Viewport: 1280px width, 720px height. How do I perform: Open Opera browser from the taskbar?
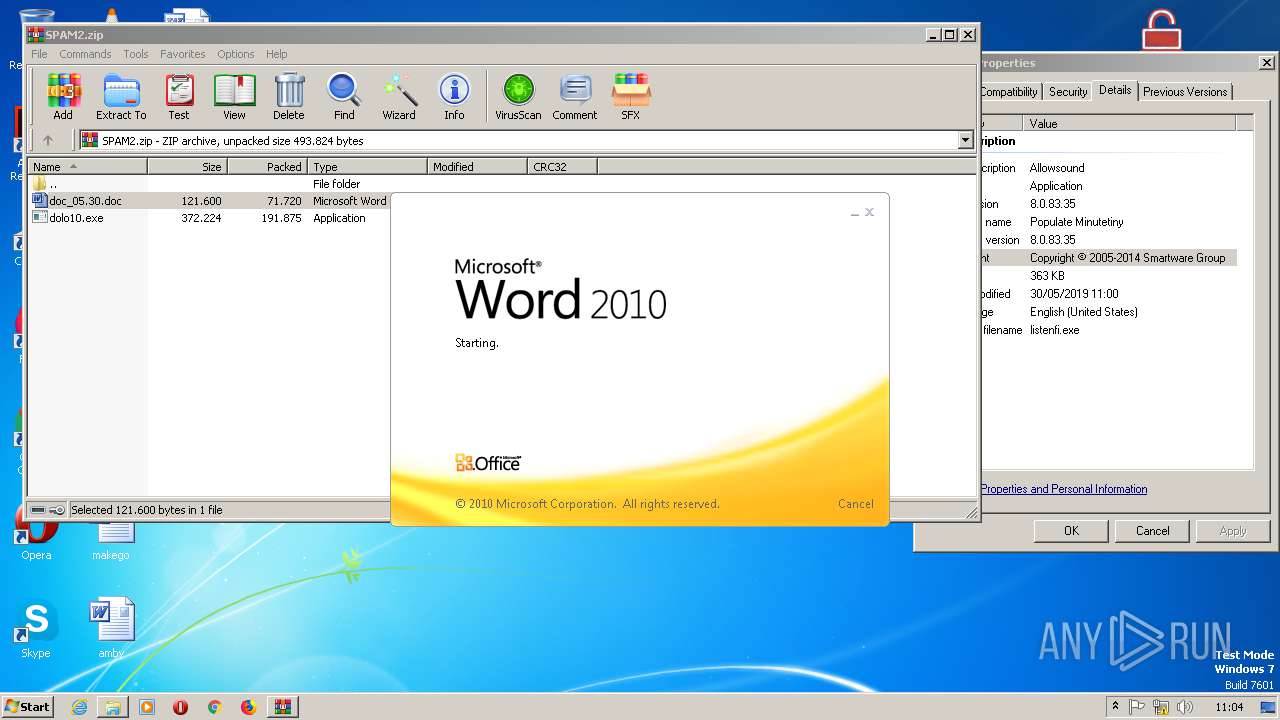pyautogui.click(x=181, y=707)
